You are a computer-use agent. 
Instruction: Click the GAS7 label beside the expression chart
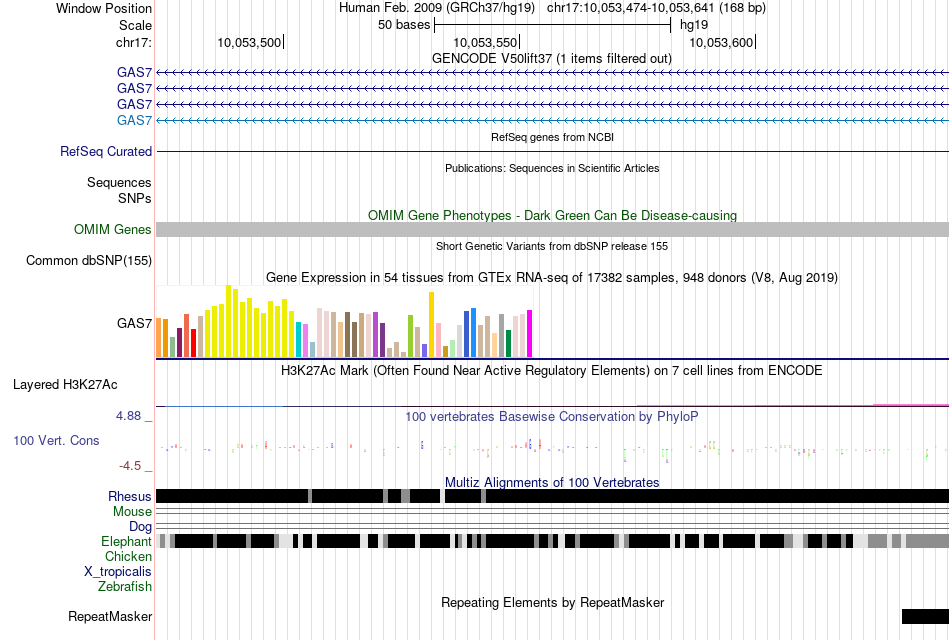point(135,323)
